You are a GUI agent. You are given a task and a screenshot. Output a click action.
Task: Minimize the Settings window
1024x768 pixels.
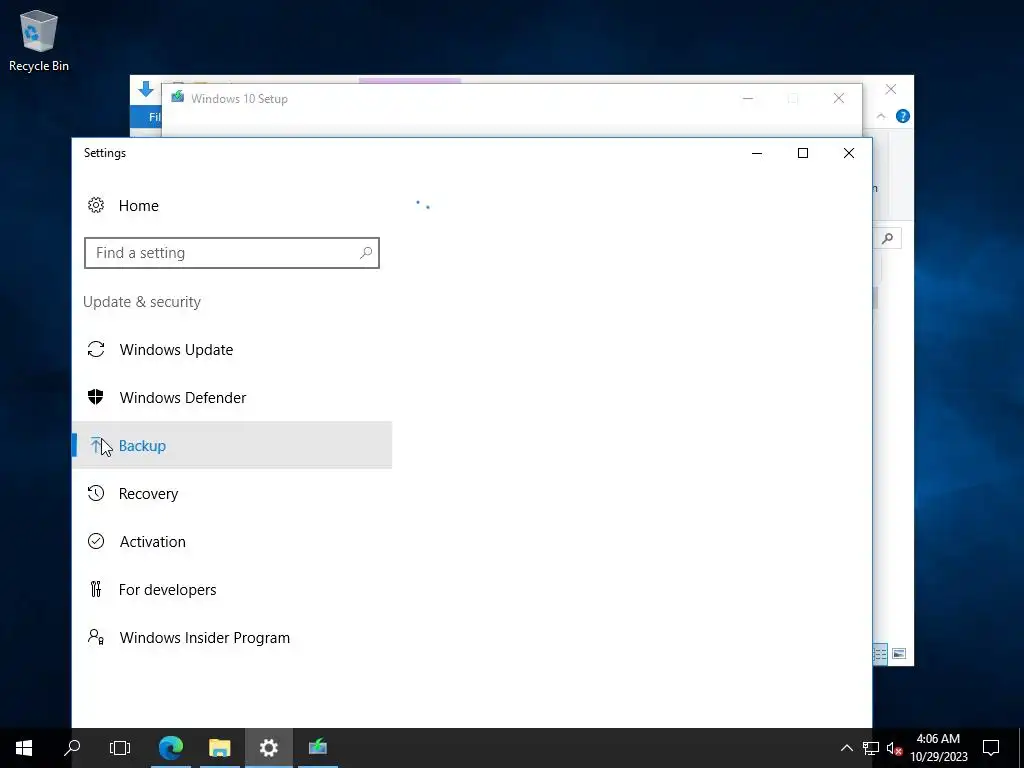click(757, 153)
